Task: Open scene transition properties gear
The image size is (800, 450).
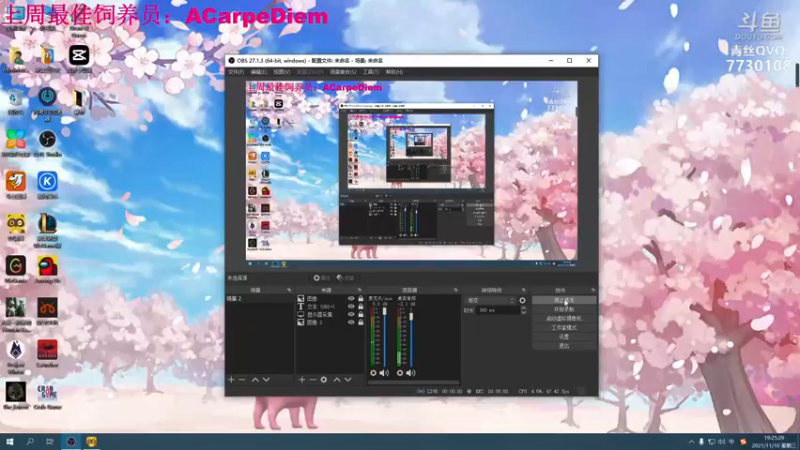Action: tap(522, 301)
